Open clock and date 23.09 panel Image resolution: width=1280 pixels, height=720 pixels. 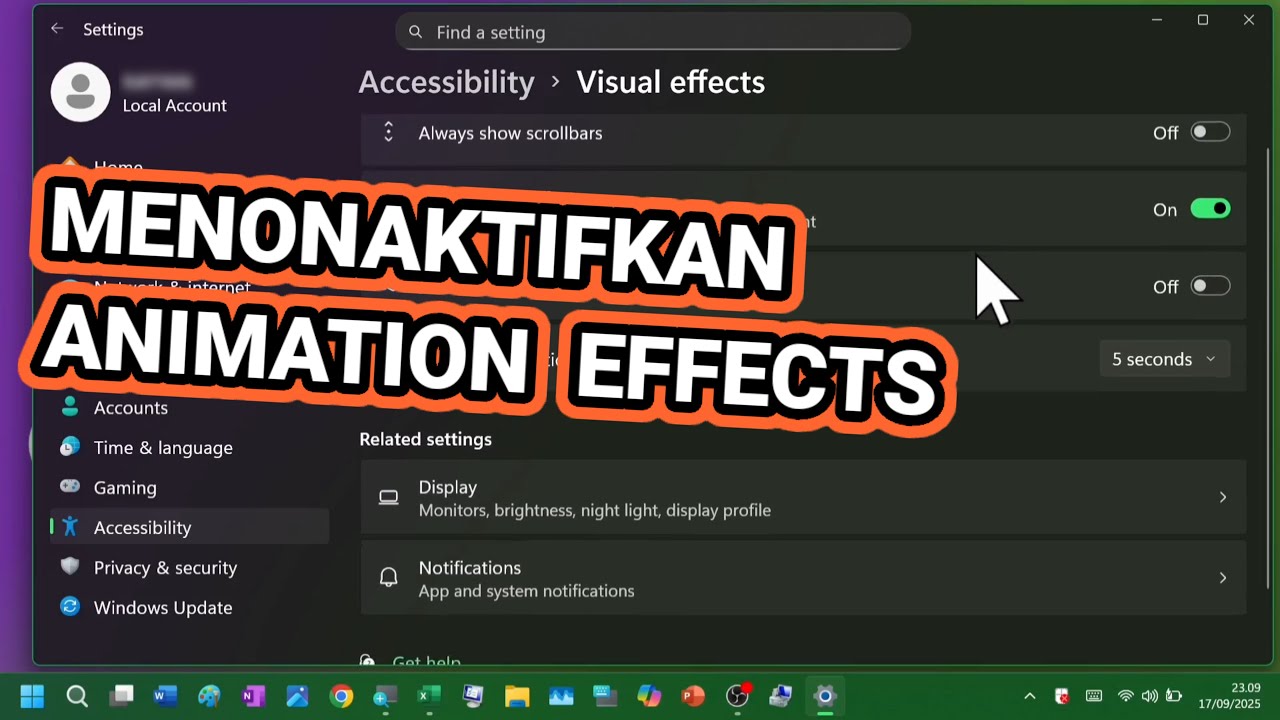[1230, 696]
